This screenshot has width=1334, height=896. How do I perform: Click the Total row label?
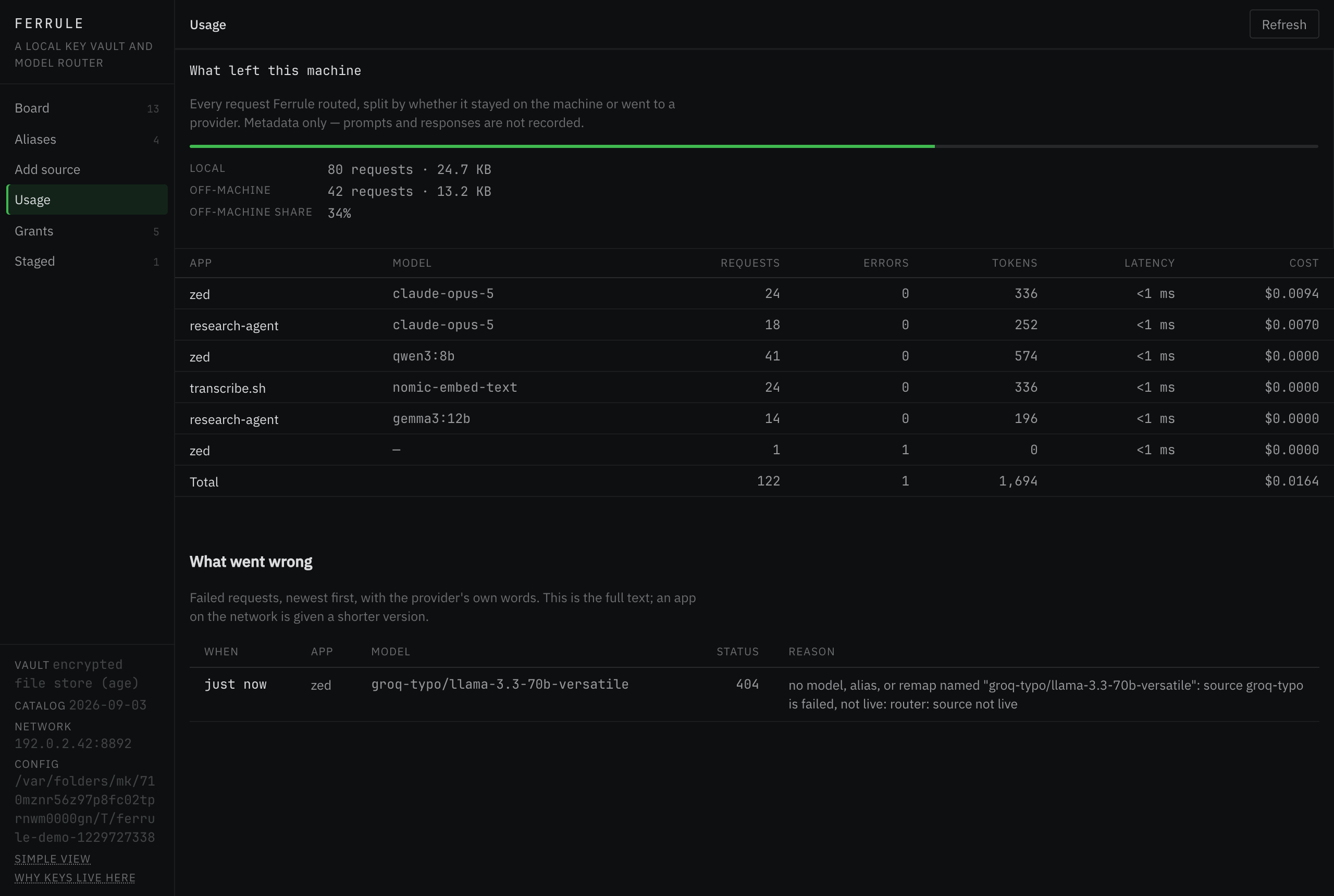[204, 482]
